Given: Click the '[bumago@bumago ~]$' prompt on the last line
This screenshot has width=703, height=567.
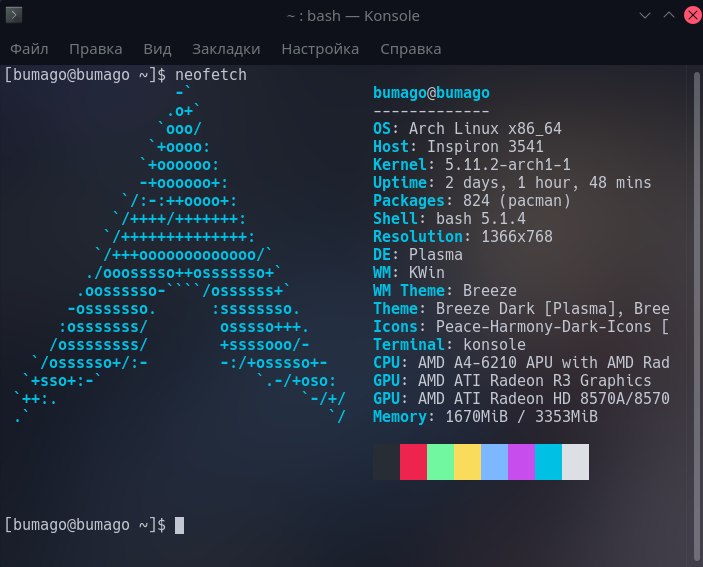Looking at the screenshot, I should tap(85, 525).
